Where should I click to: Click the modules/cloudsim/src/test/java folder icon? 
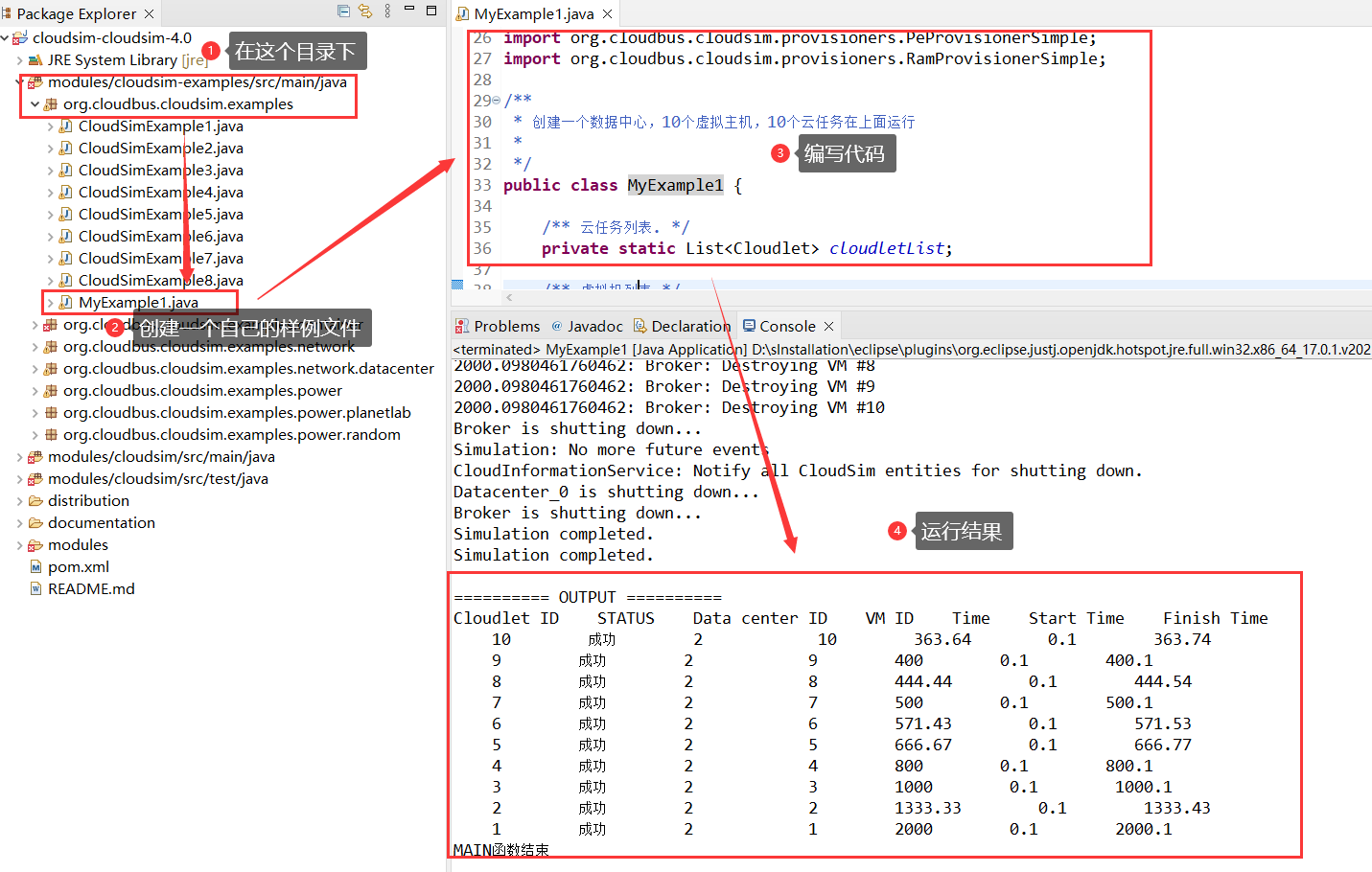tap(35, 479)
